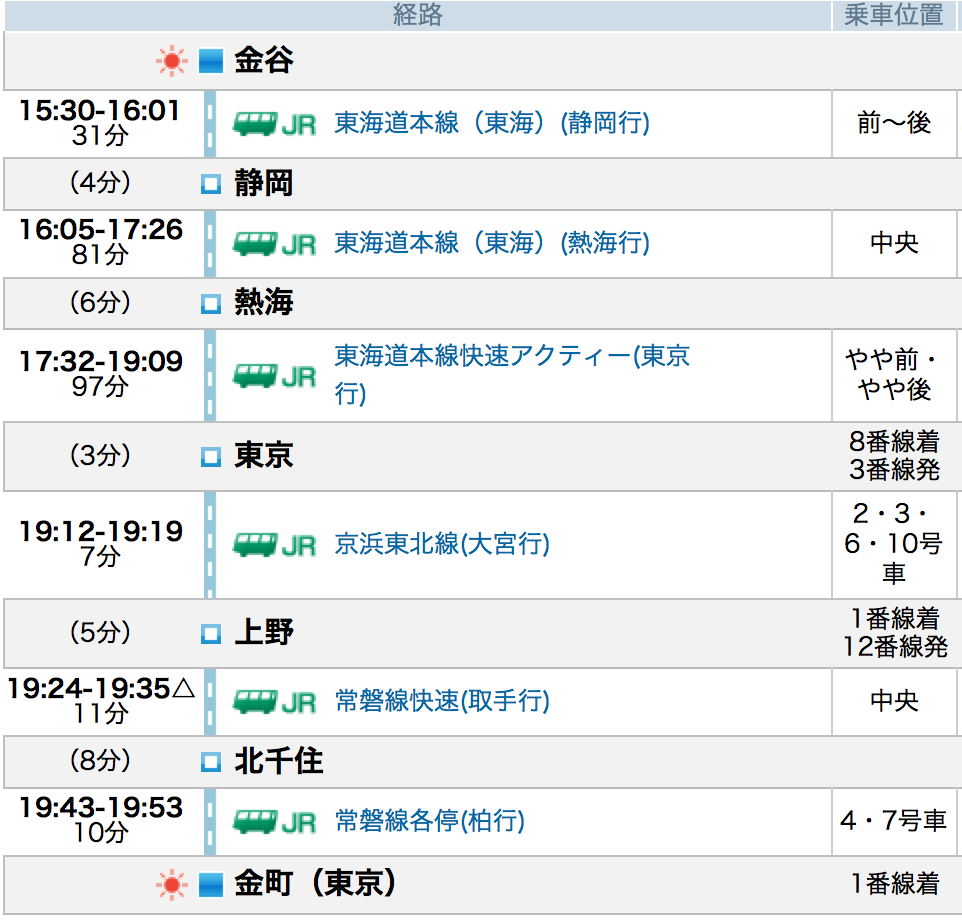This screenshot has height=924, width=962.
Task: Click the transfer square marker beside 静岡
Action: [210, 183]
